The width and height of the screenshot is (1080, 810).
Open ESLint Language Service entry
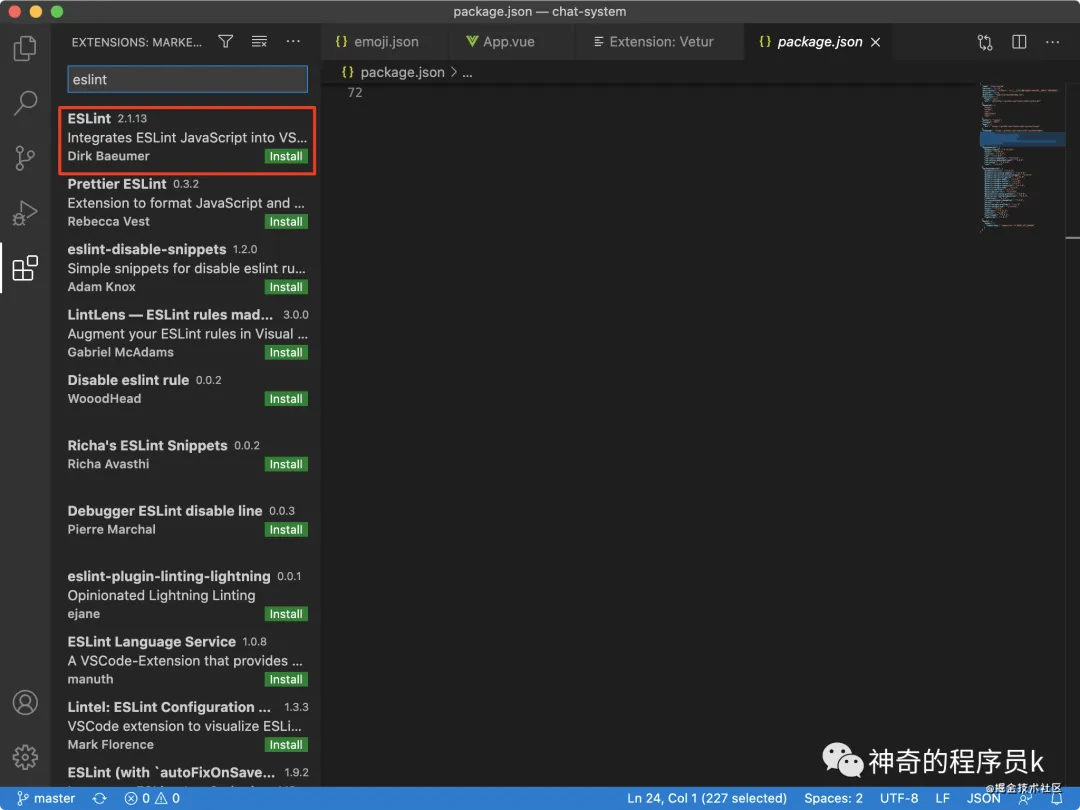coord(187,661)
